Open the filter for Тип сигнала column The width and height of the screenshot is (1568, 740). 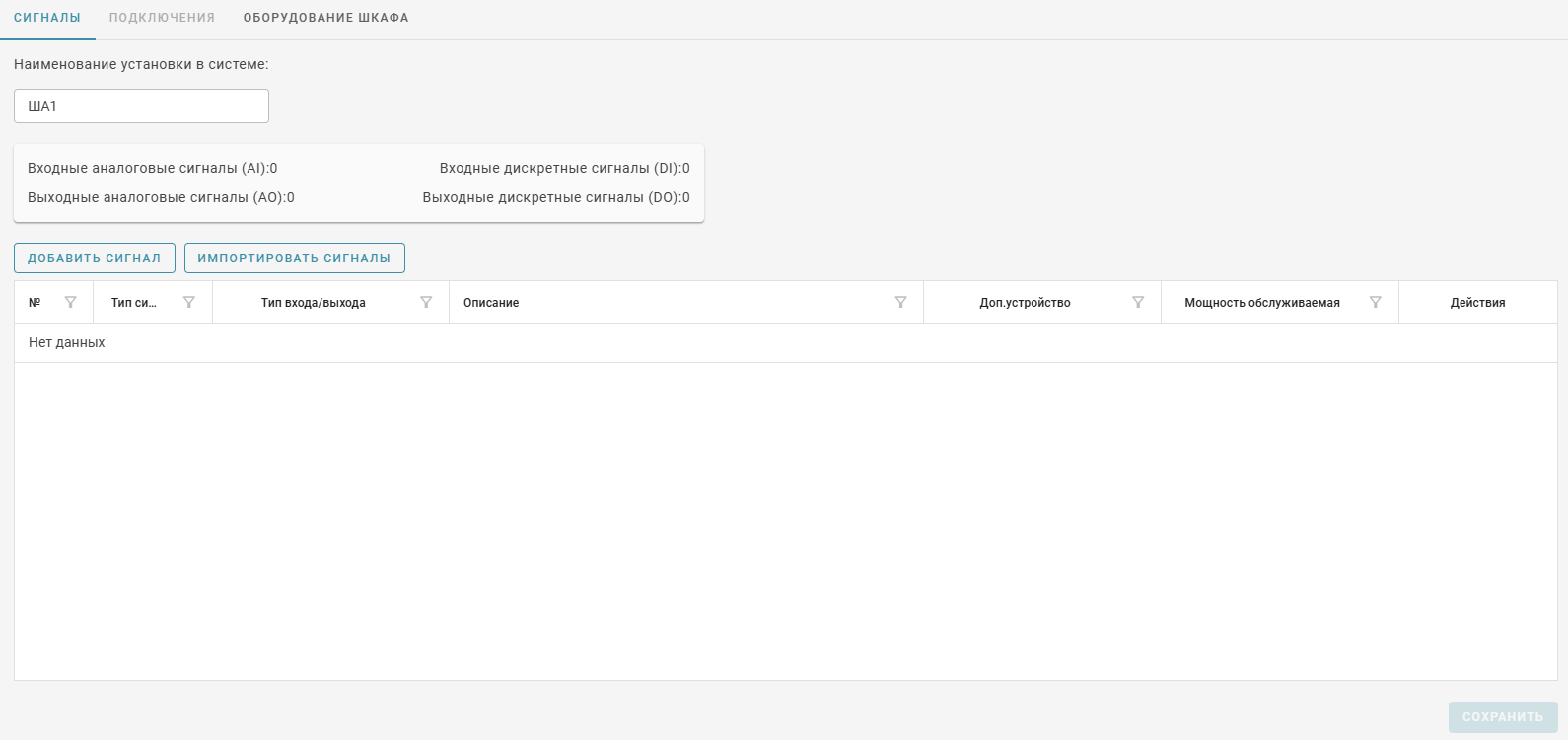pos(189,303)
